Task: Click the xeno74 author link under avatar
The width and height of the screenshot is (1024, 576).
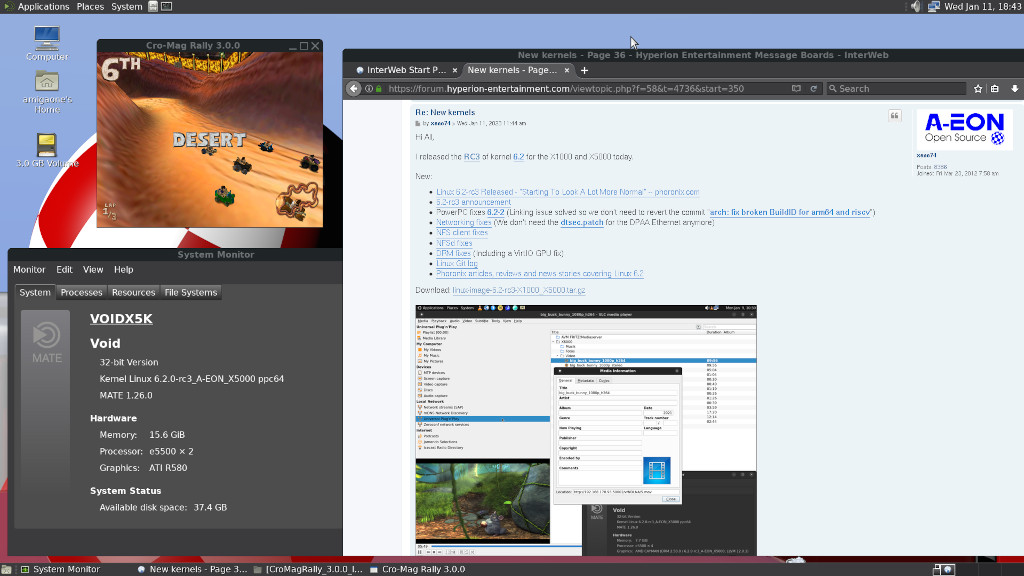Action: coord(926,155)
